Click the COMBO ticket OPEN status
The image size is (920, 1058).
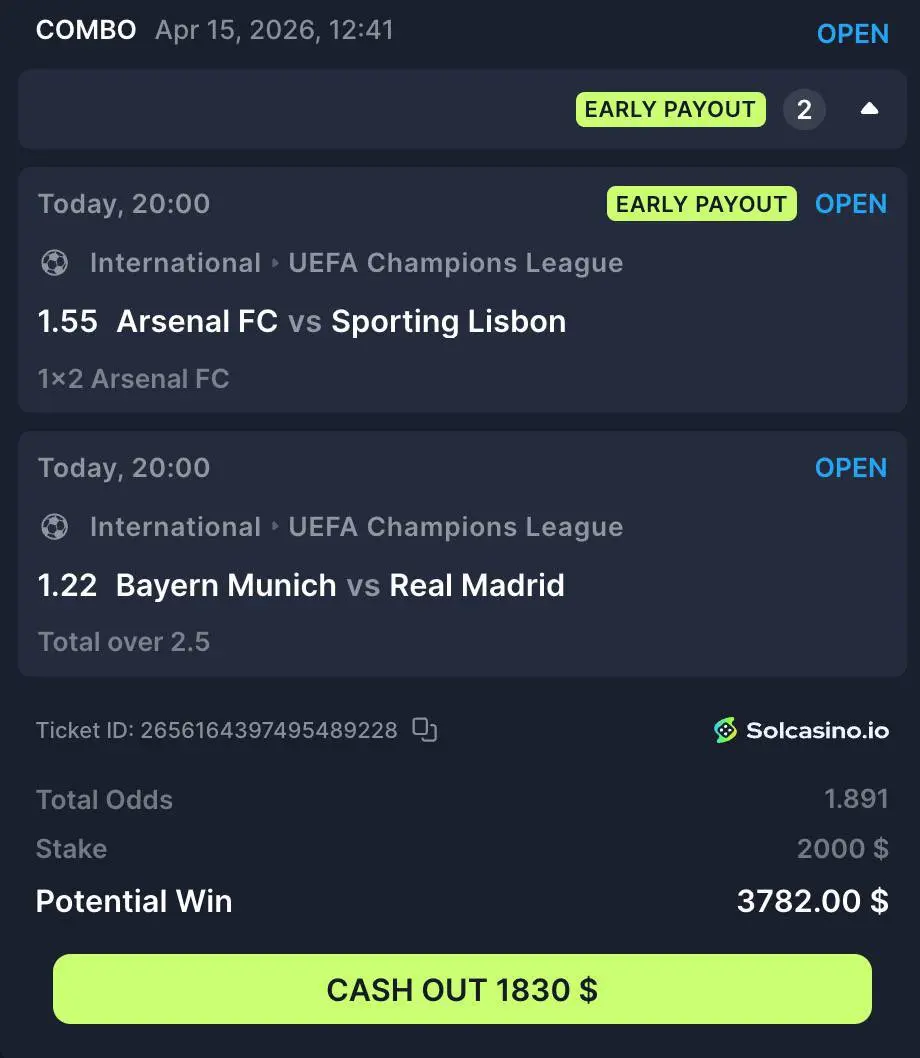(x=853, y=34)
